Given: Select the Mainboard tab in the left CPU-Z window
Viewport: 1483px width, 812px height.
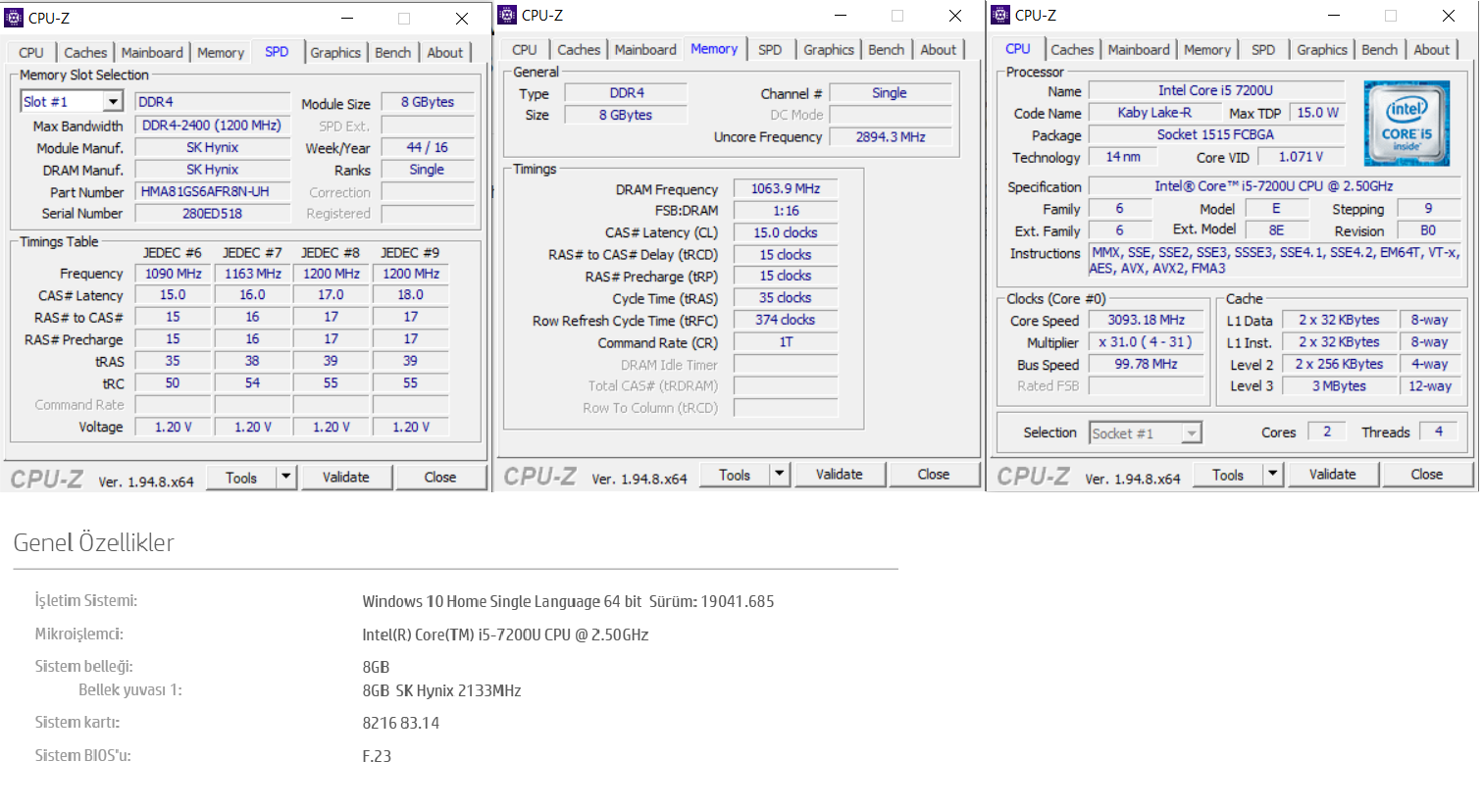Looking at the screenshot, I should [x=152, y=53].
